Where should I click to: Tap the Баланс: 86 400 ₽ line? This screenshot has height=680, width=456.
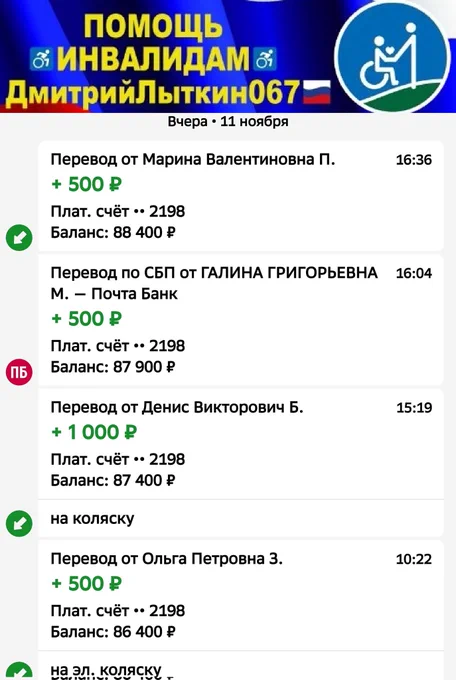click(x=113, y=632)
